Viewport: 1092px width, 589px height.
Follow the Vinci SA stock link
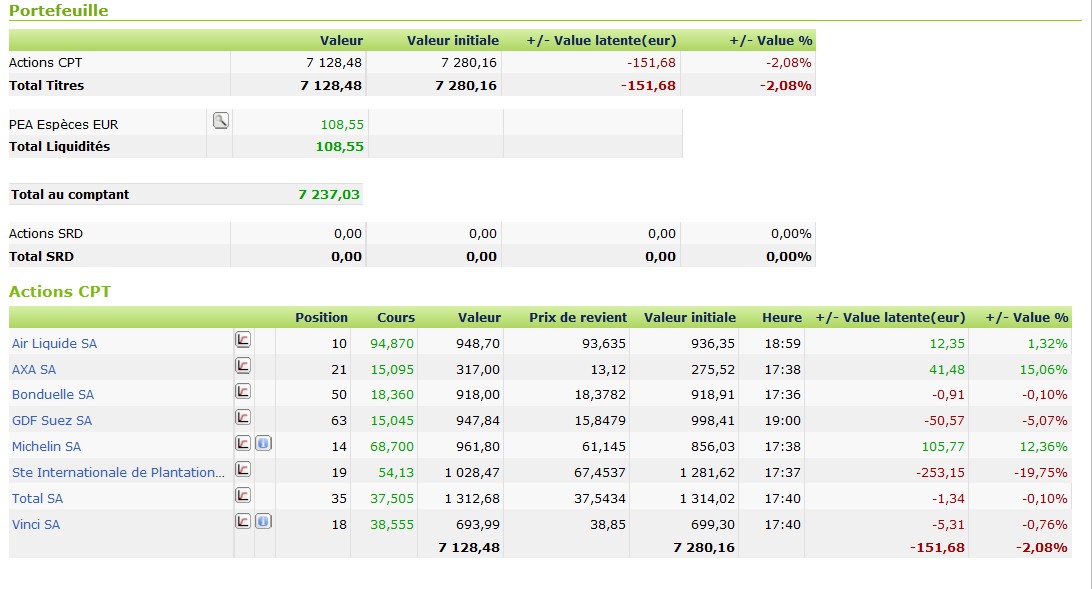[x=36, y=525]
